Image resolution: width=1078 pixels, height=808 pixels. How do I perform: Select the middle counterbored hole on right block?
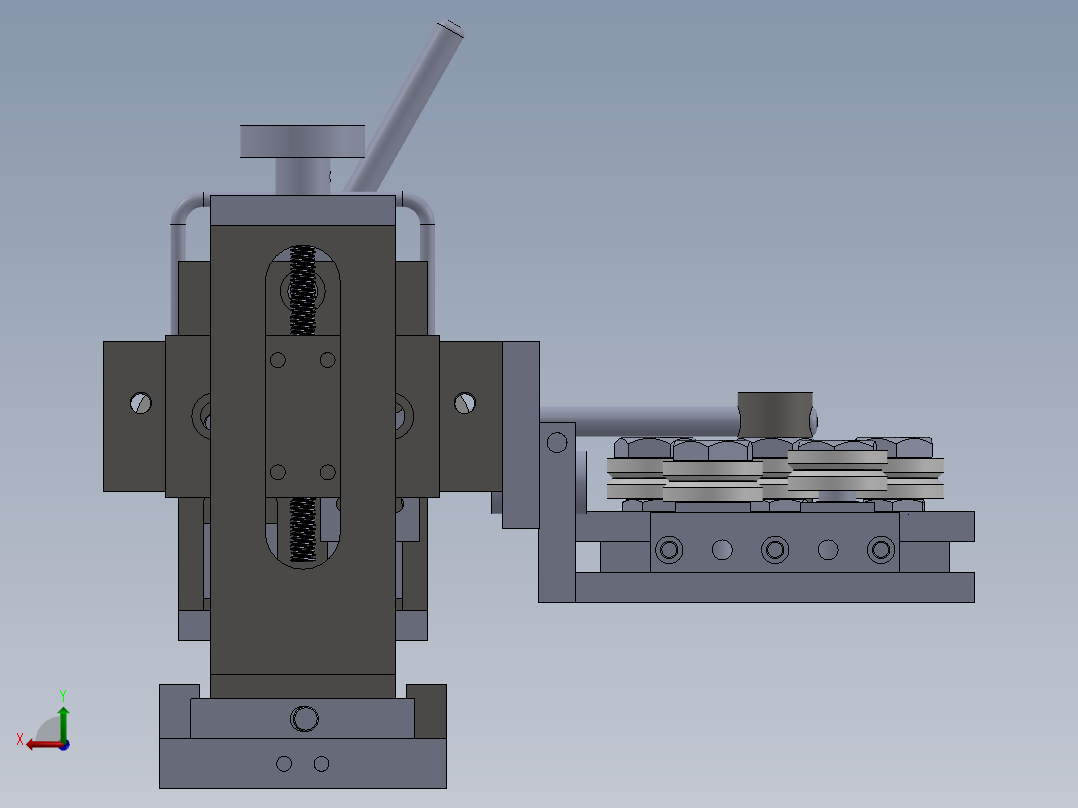775,549
